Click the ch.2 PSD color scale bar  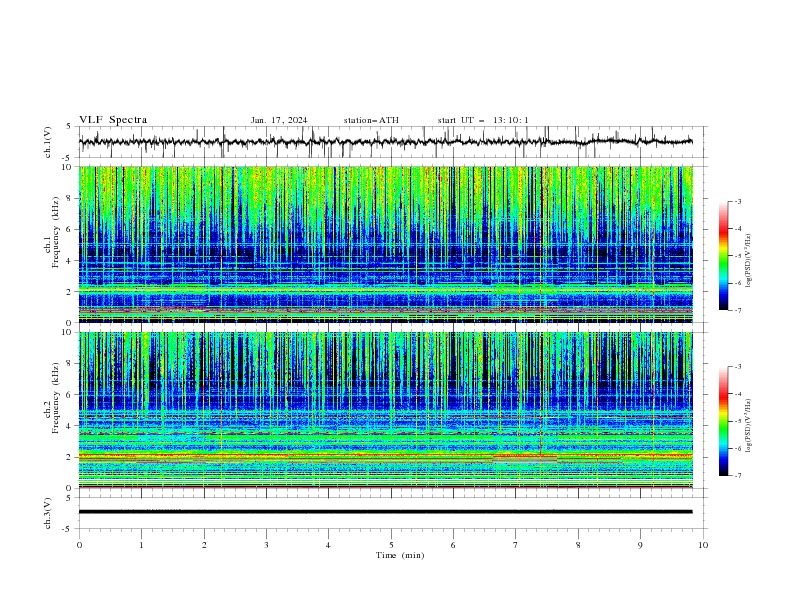(724, 421)
